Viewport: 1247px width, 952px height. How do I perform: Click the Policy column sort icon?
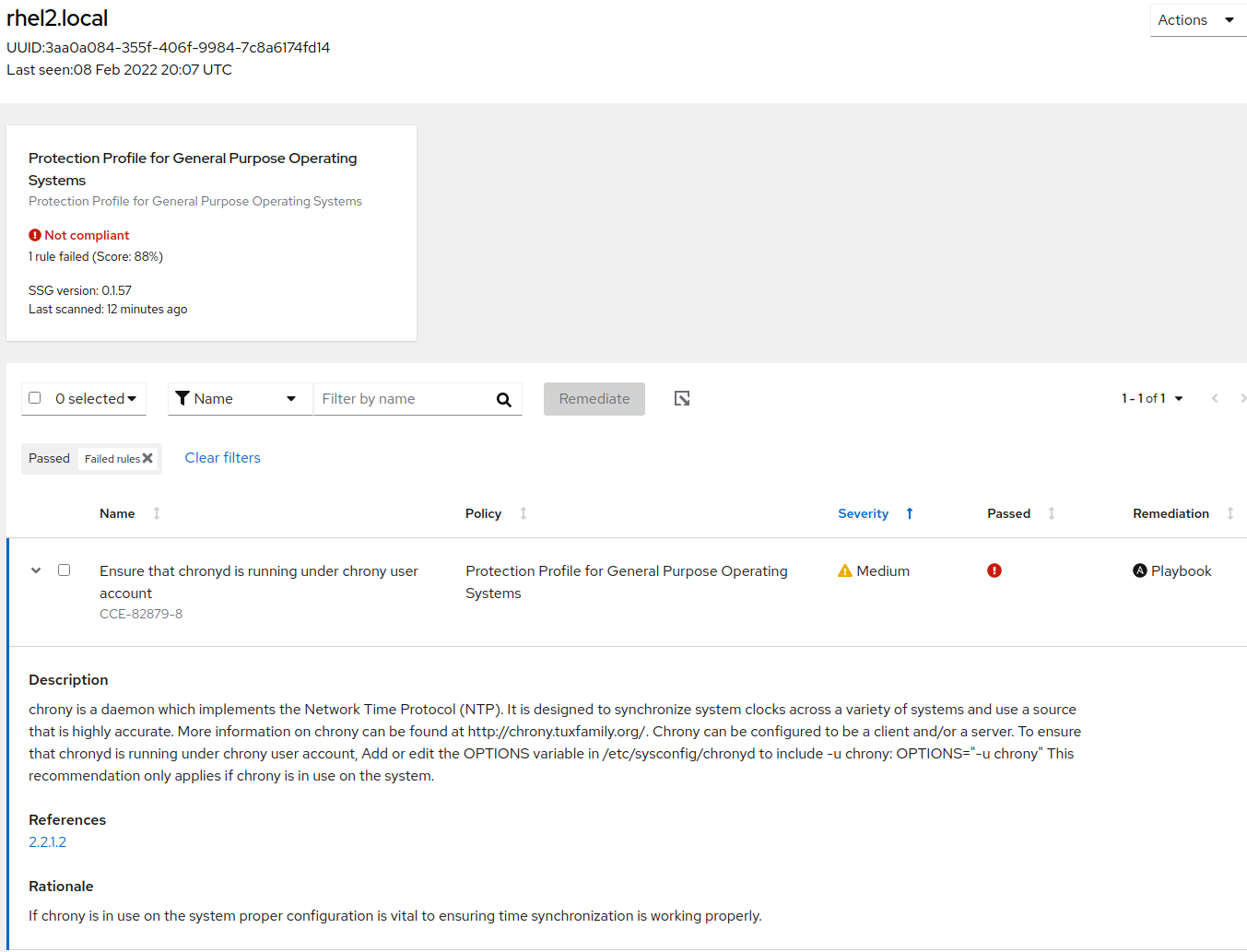[524, 513]
